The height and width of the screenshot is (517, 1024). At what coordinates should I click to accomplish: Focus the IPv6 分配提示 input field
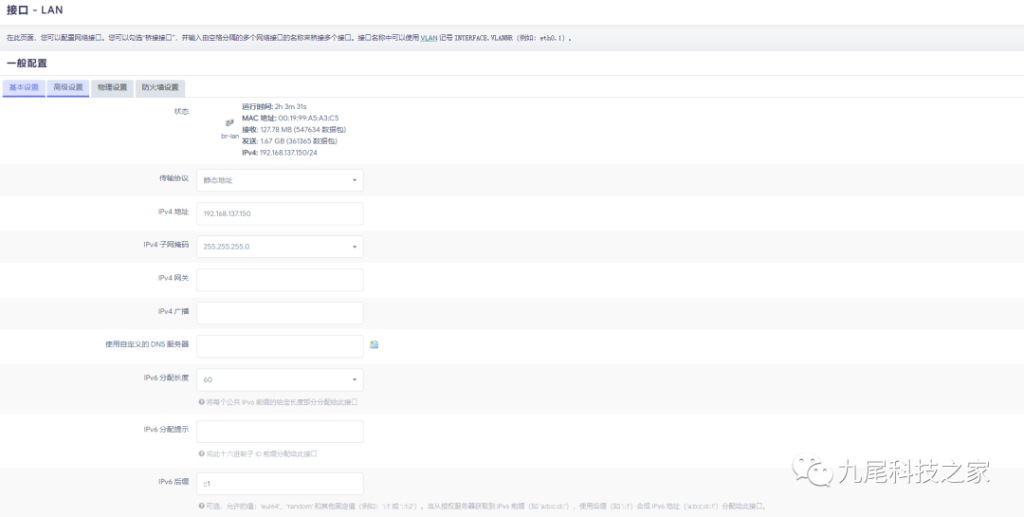click(x=279, y=432)
